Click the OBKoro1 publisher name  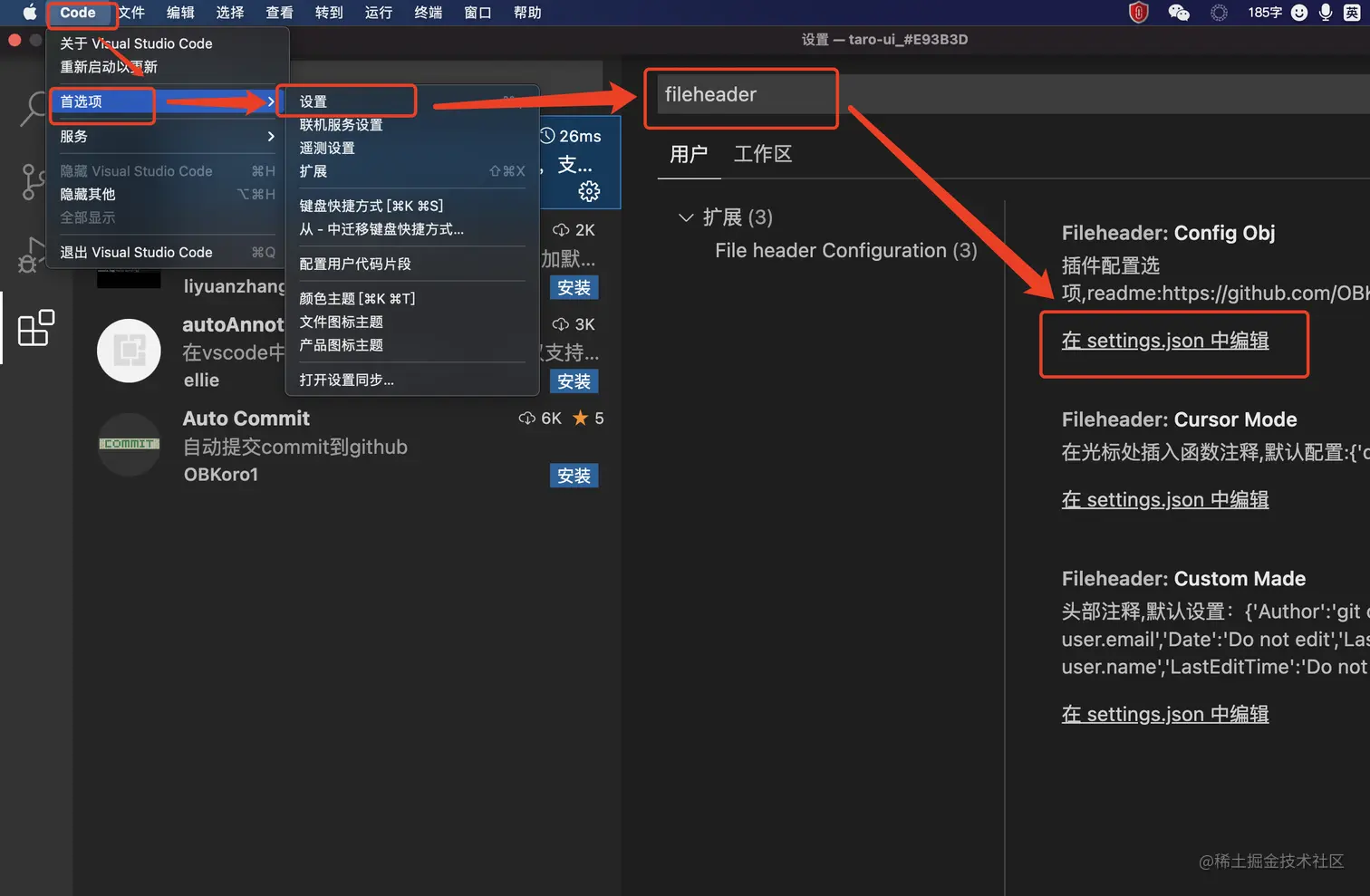click(x=221, y=475)
